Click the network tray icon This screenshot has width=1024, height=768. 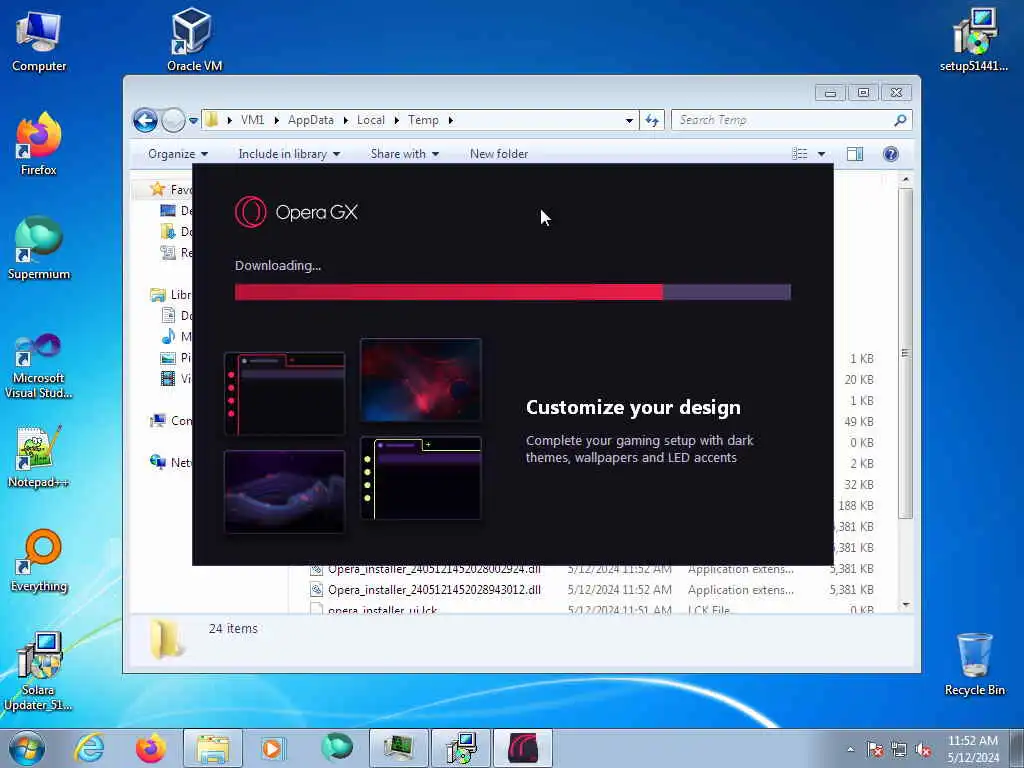(899, 750)
